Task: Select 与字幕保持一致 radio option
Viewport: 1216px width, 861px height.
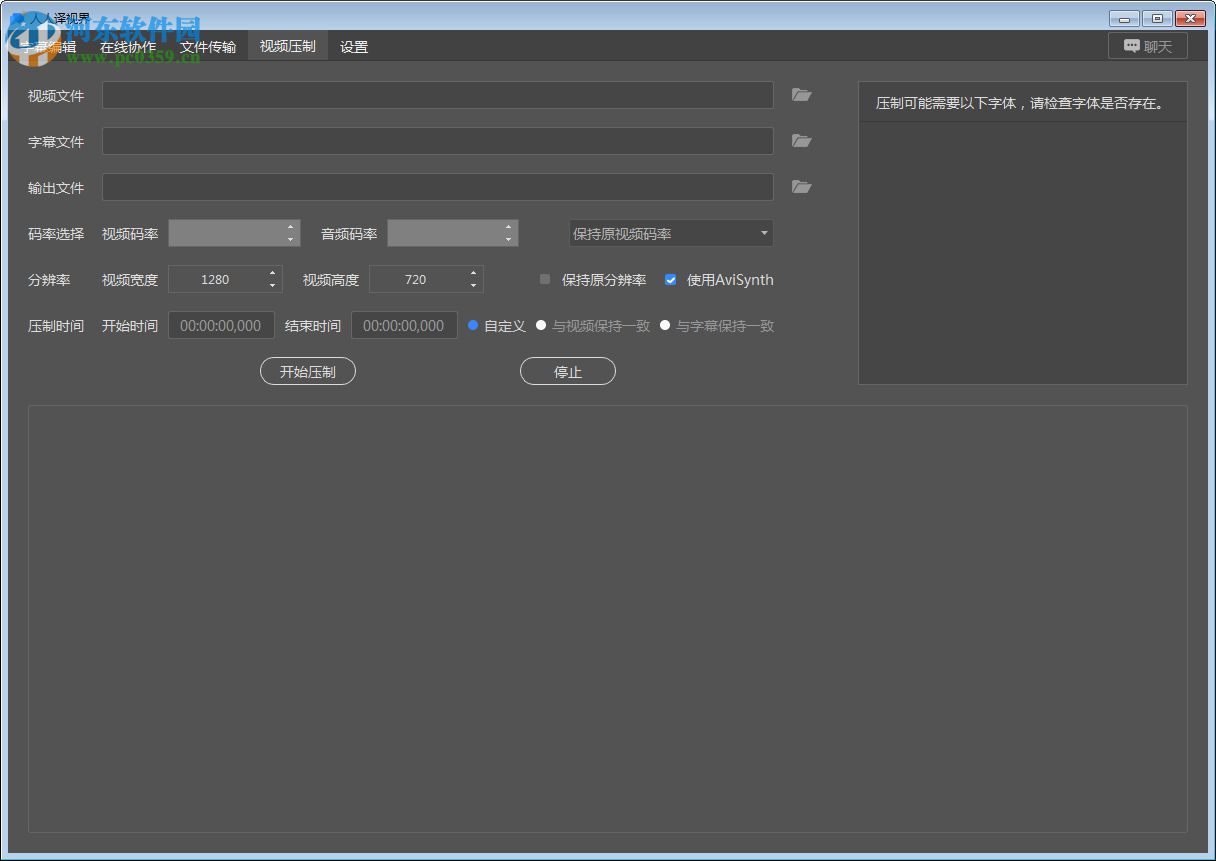Action: 665,325
